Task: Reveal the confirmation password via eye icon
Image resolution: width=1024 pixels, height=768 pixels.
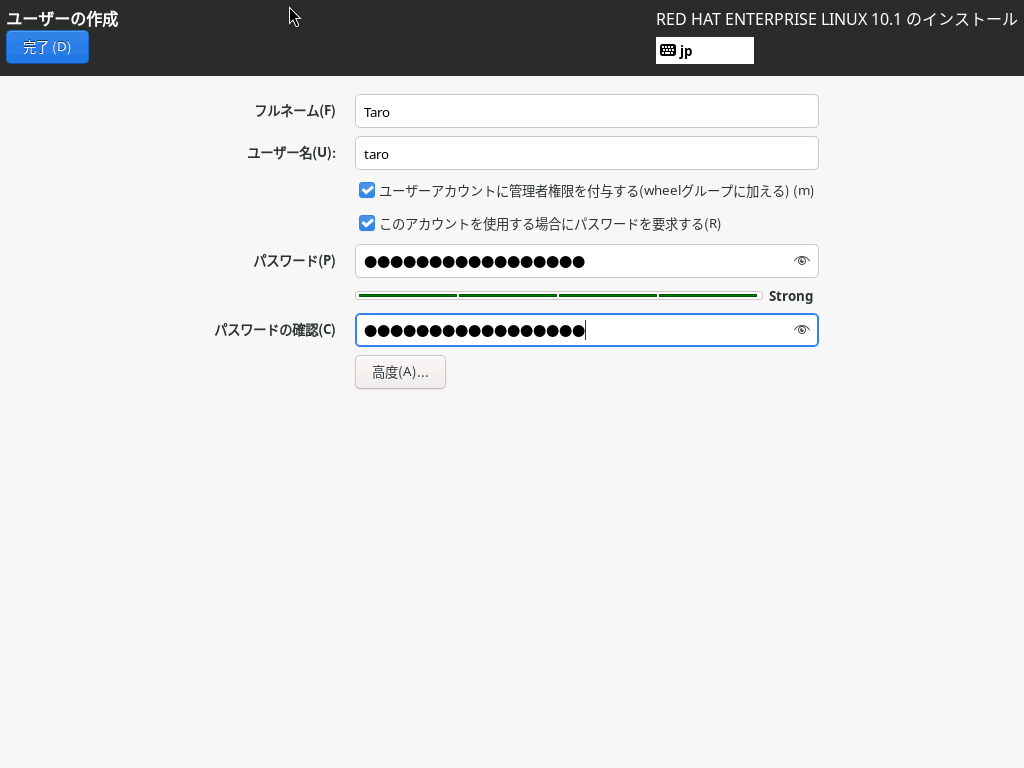Action: tap(801, 330)
